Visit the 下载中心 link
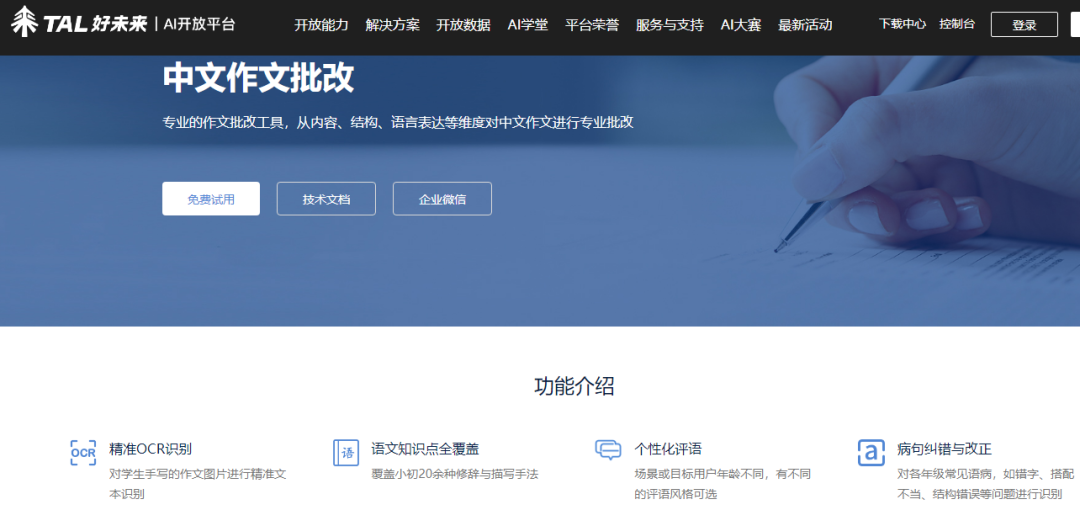This screenshot has width=1080, height=510. (902, 24)
